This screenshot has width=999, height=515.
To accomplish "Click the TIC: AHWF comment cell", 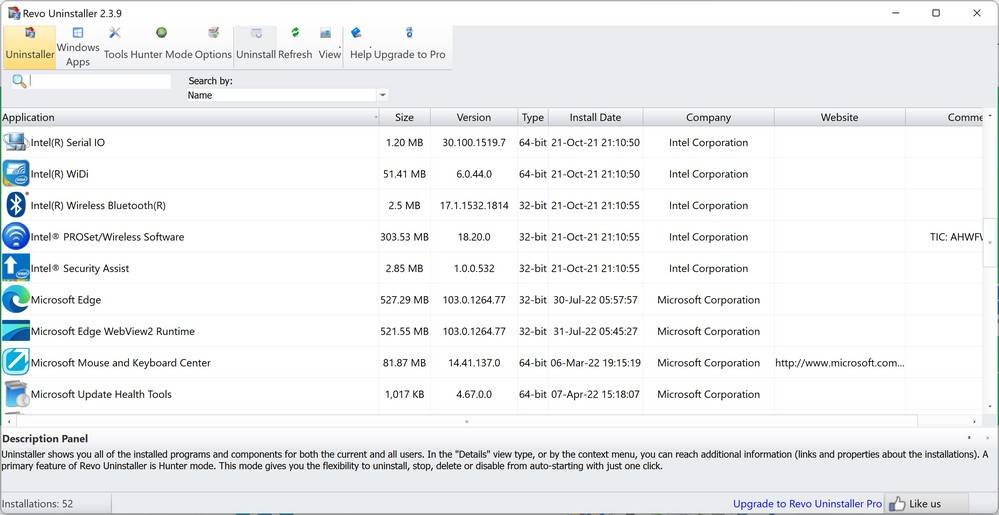I will pos(956,236).
